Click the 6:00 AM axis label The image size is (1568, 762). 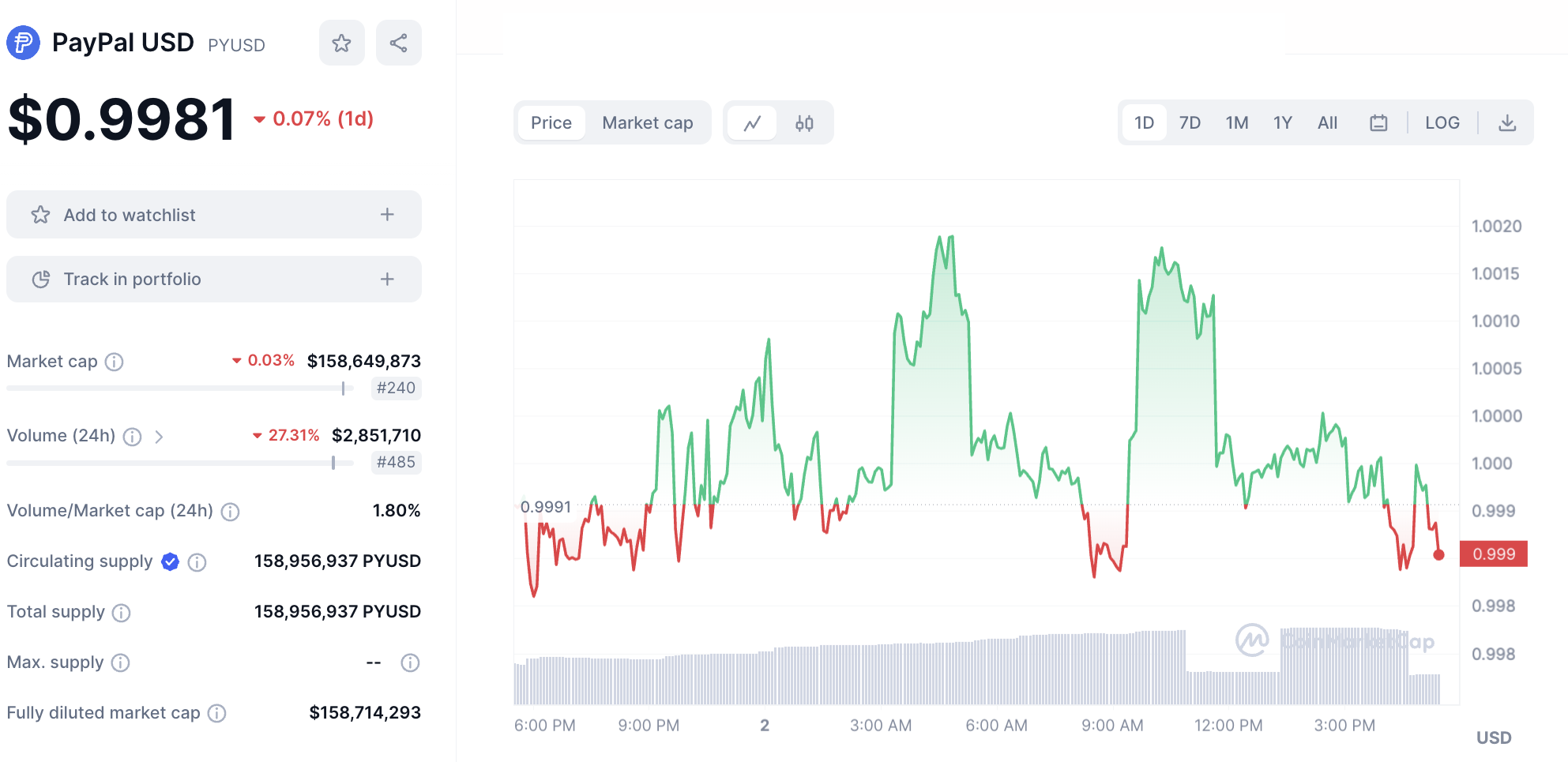point(996,726)
